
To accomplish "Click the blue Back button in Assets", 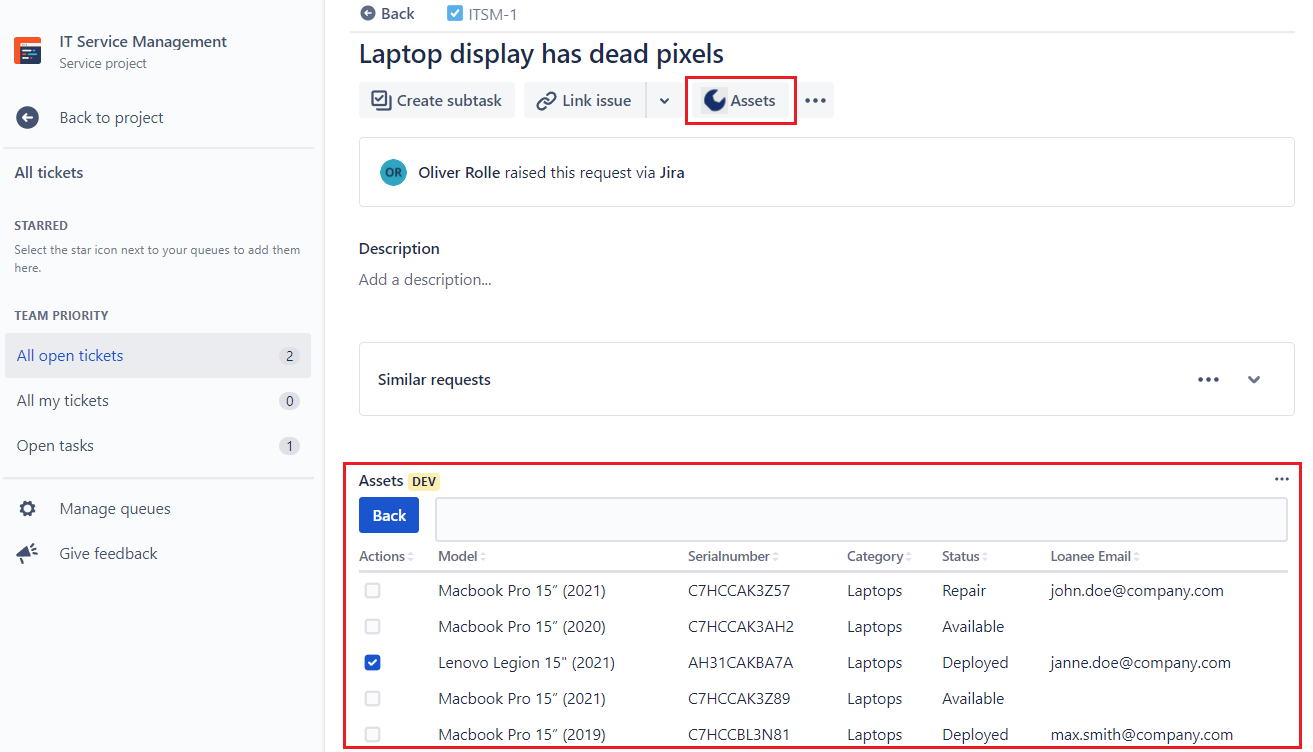I will click(389, 515).
